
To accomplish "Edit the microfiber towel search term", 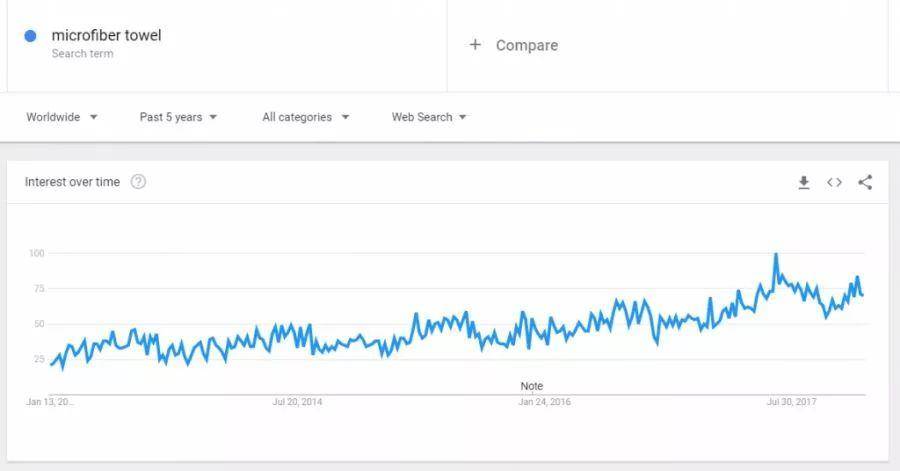I will (107, 36).
